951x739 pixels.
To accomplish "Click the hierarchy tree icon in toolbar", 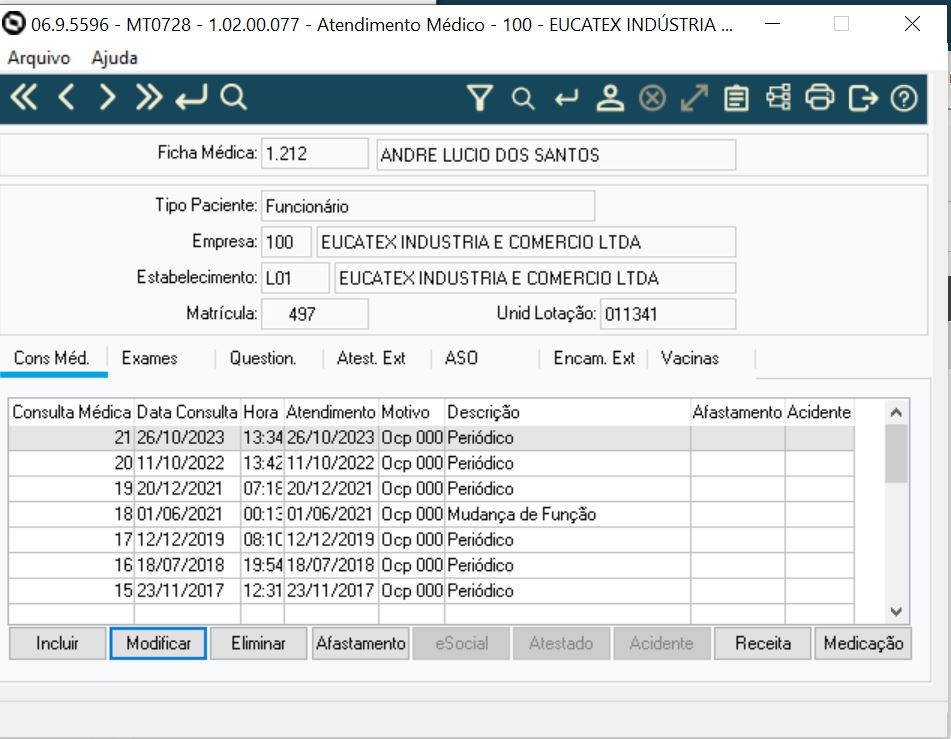I will pyautogui.click(x=779, y=98).
